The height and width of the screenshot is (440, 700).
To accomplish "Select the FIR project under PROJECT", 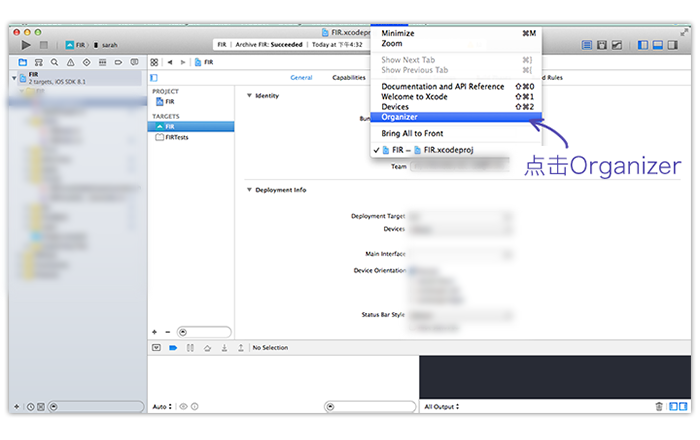I will coord(191,102).
